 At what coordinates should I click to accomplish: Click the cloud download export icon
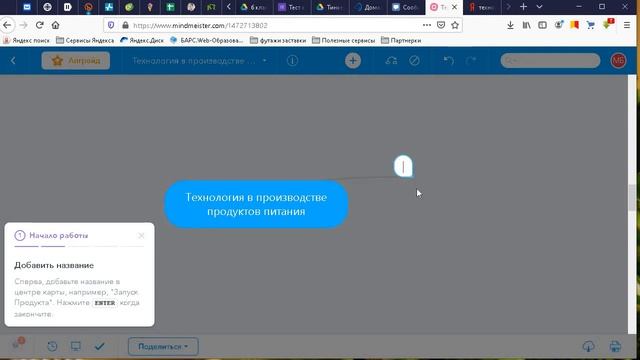point(588,346)
